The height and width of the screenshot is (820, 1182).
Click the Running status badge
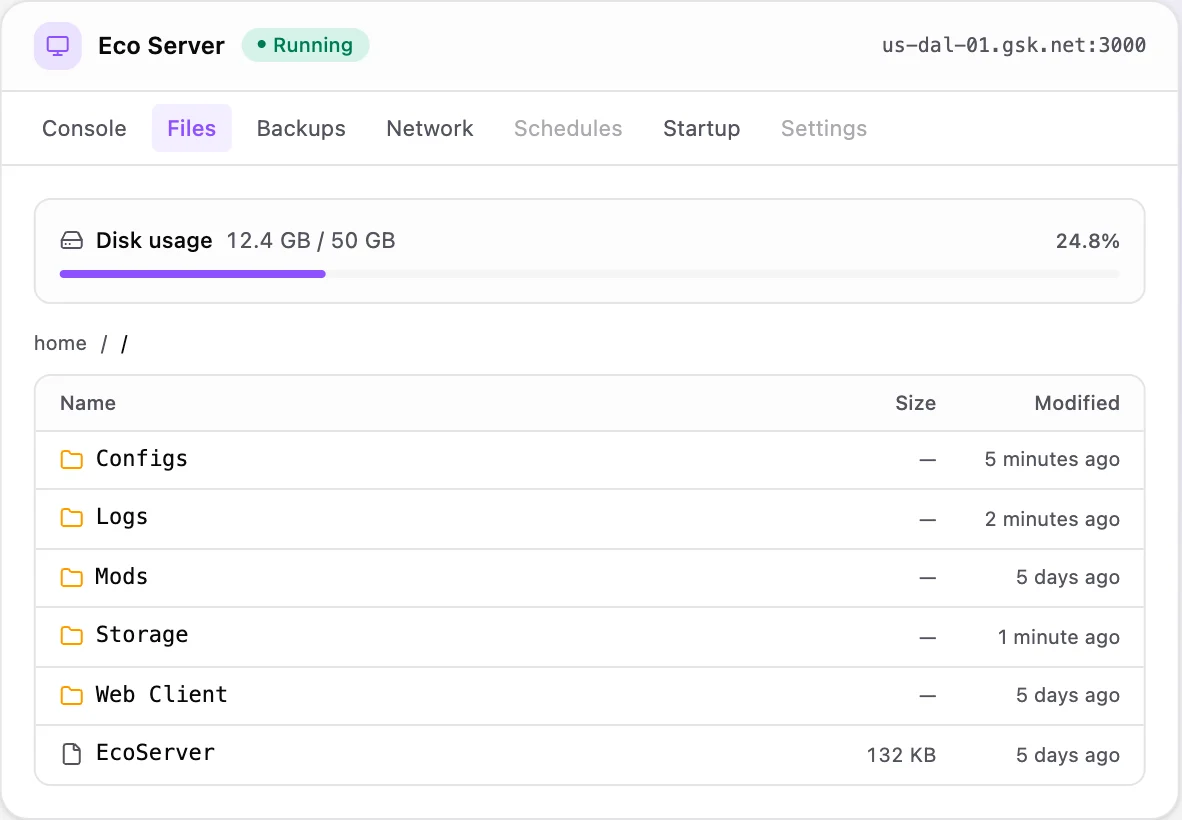point(305,45)
